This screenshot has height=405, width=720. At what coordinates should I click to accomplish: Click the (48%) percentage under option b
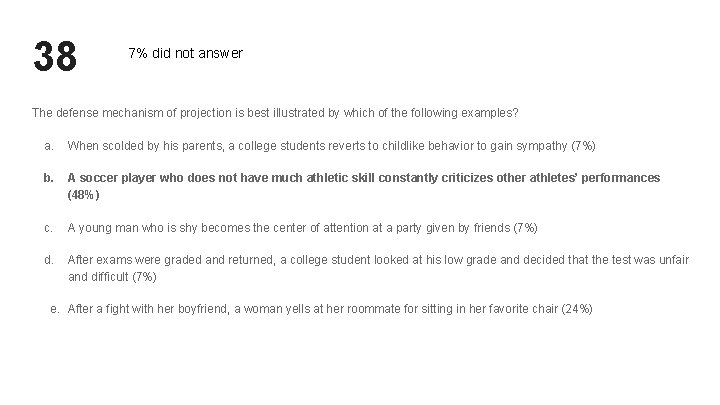pos(84,195)
